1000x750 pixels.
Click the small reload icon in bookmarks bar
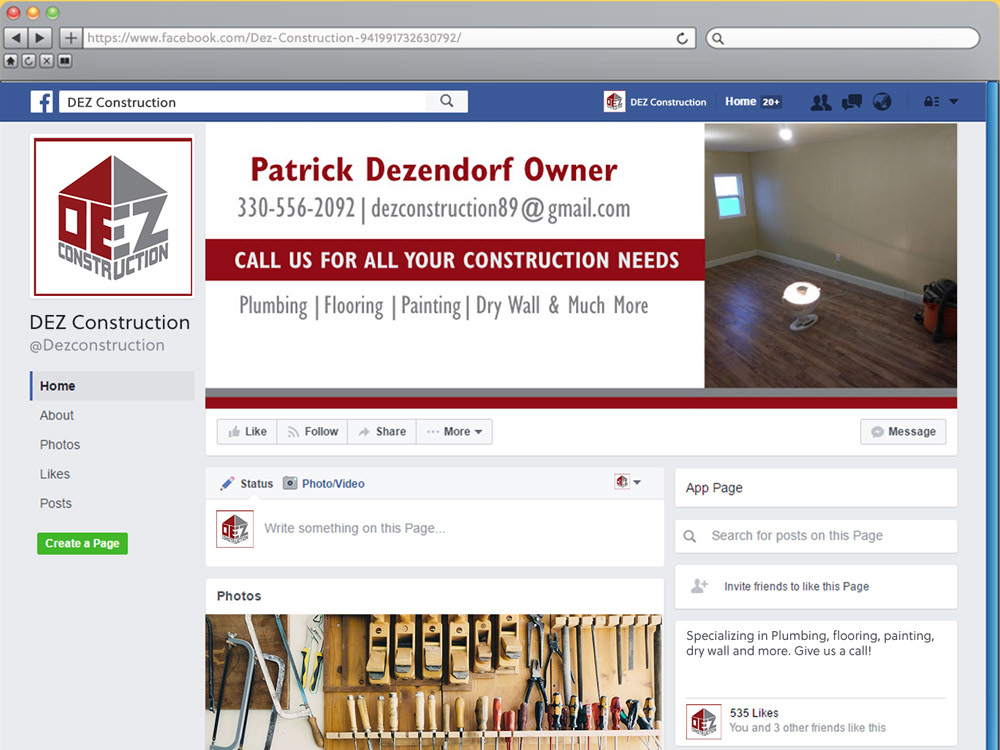[29, 61]
